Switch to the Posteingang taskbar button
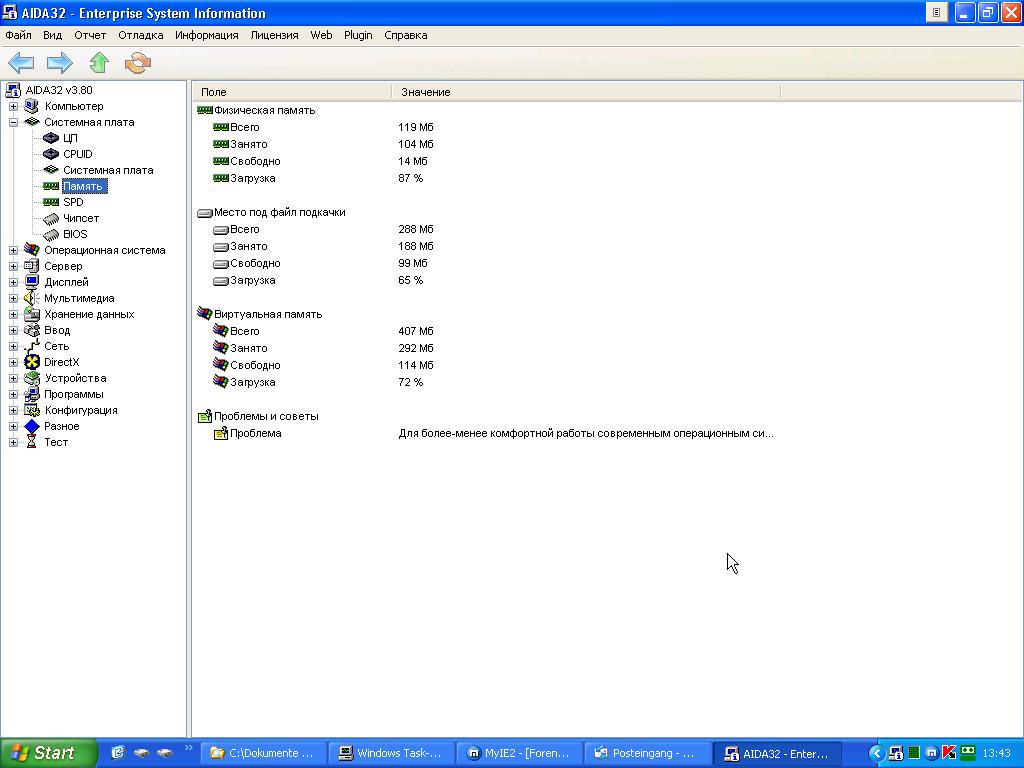1024x768 pixels. point(647,753)
